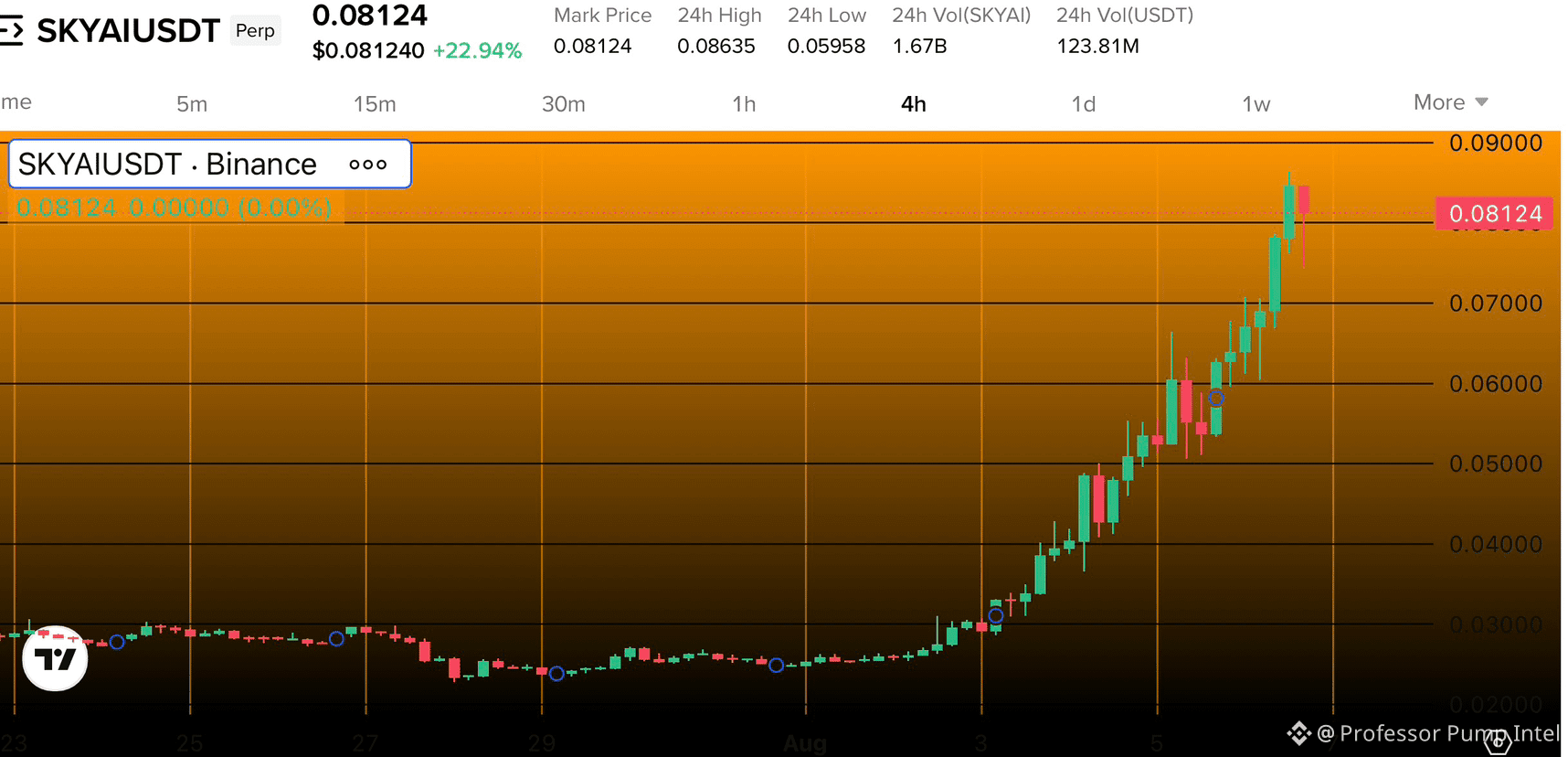Select the active 4h interval tab

point(914,104)
